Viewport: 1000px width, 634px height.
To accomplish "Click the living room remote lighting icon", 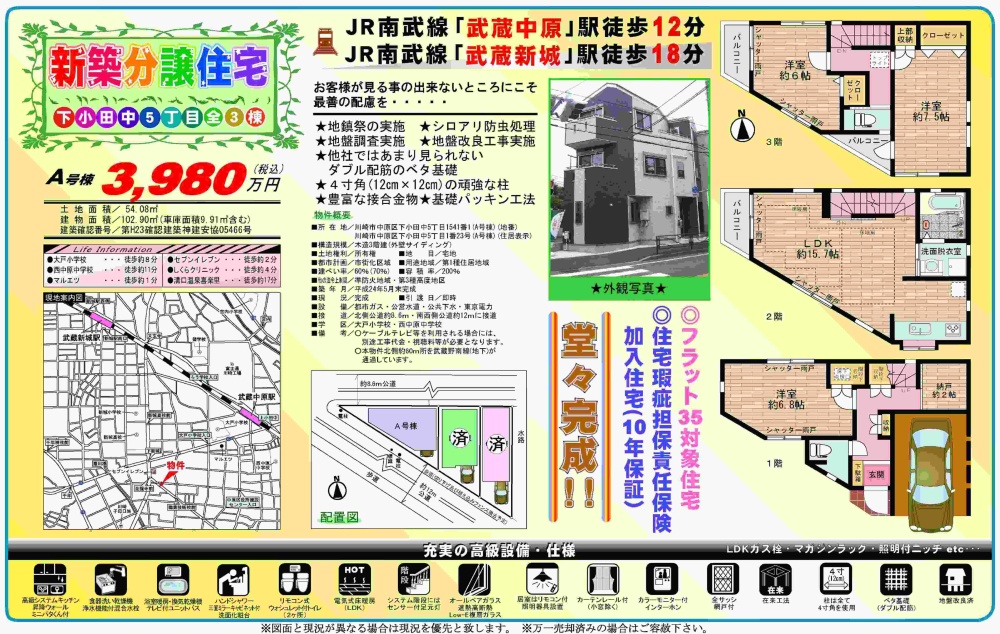I will [x=543, y=579].
